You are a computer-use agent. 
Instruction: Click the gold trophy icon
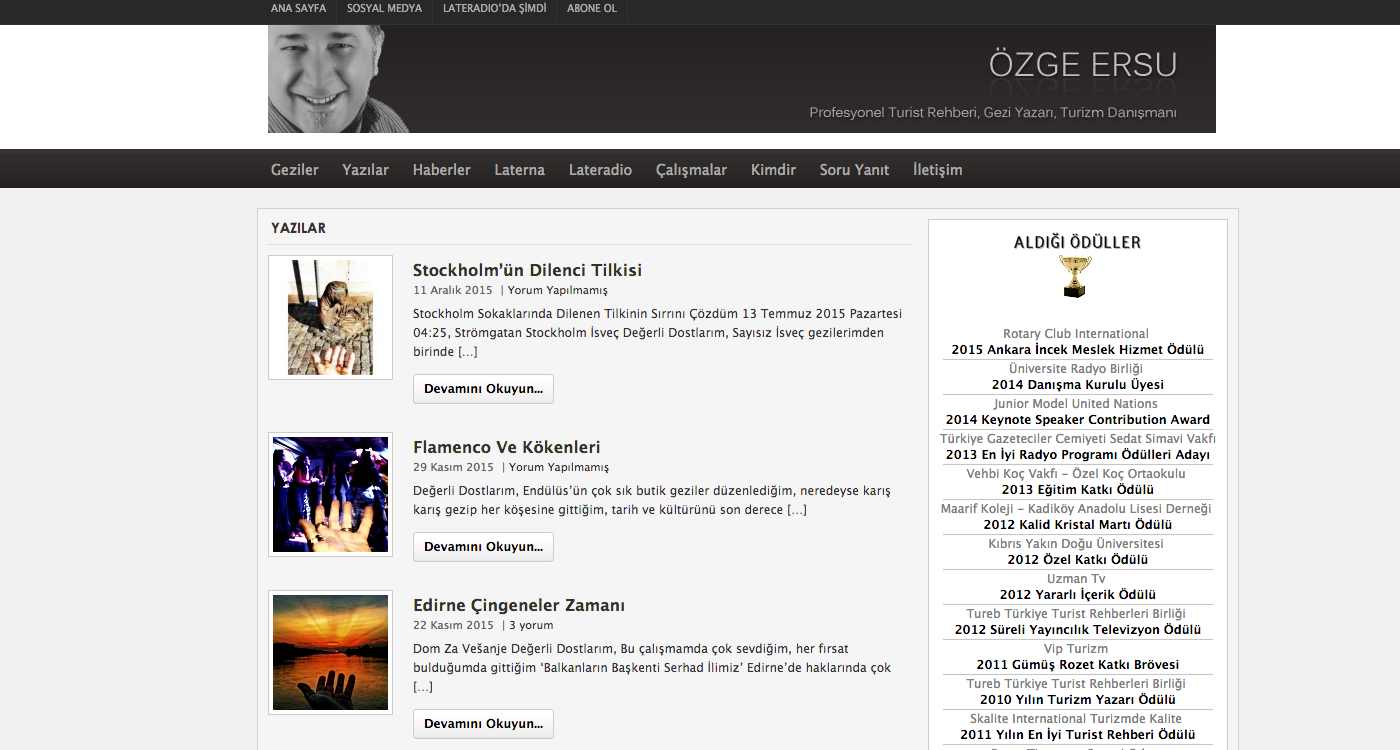tap(1076, 277)
